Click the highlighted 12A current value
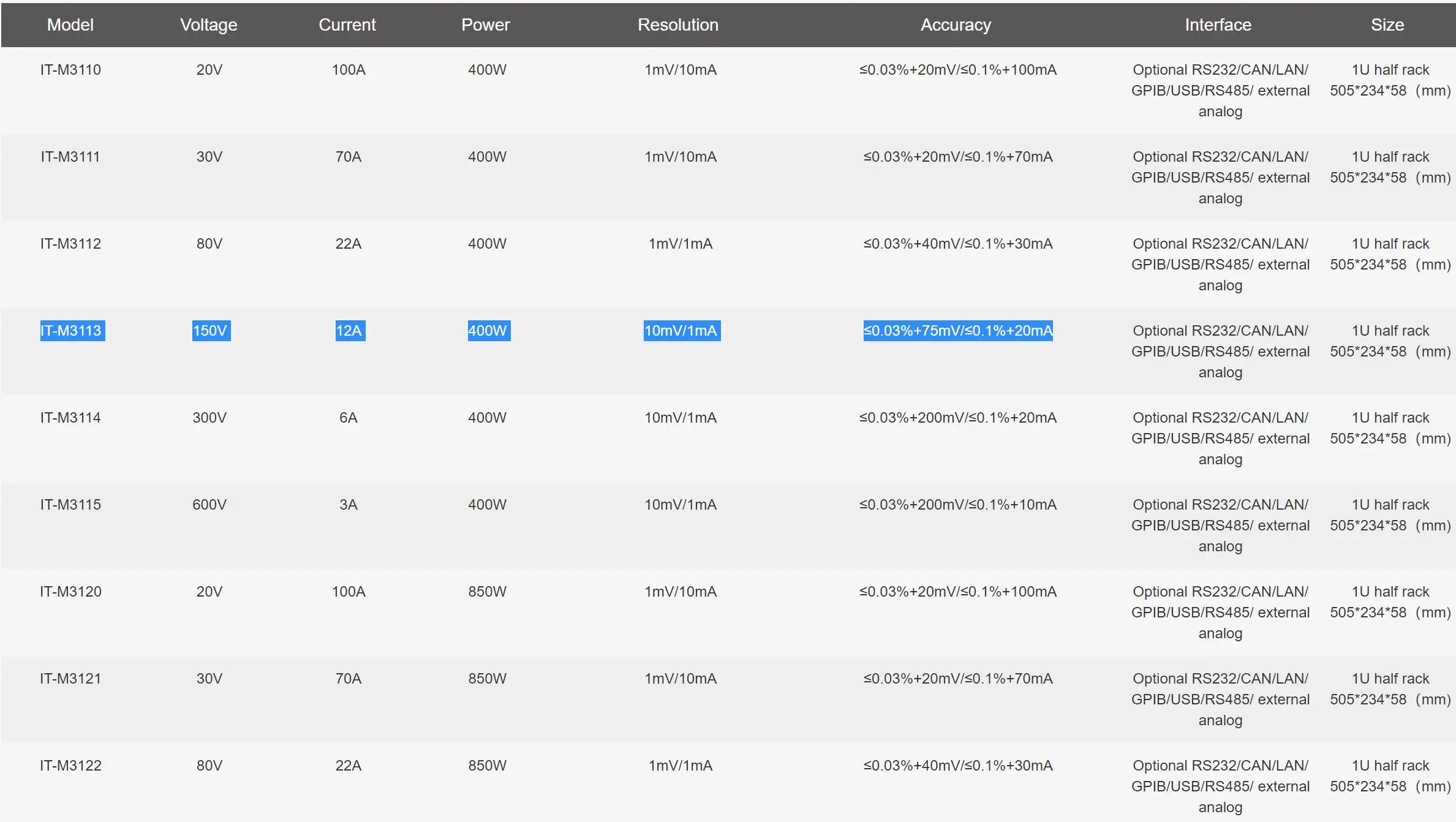 [349, 330]
